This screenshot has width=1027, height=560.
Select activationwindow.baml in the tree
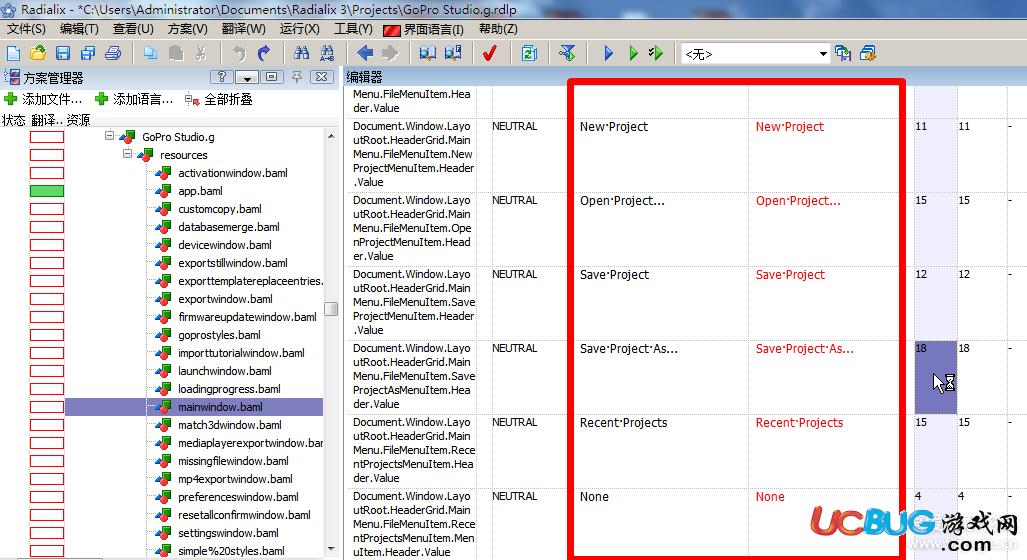click(x=233, y=173)
